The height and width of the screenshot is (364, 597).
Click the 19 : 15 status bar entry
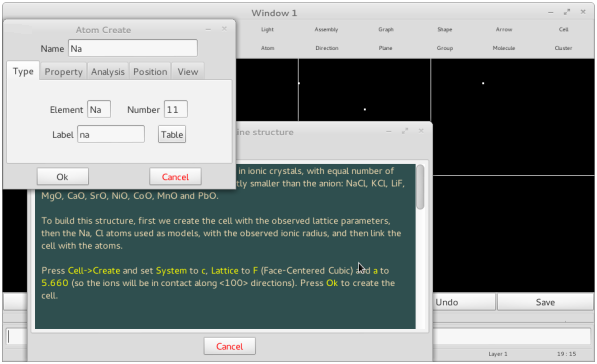pyautogui.click(x=566, y=354)
